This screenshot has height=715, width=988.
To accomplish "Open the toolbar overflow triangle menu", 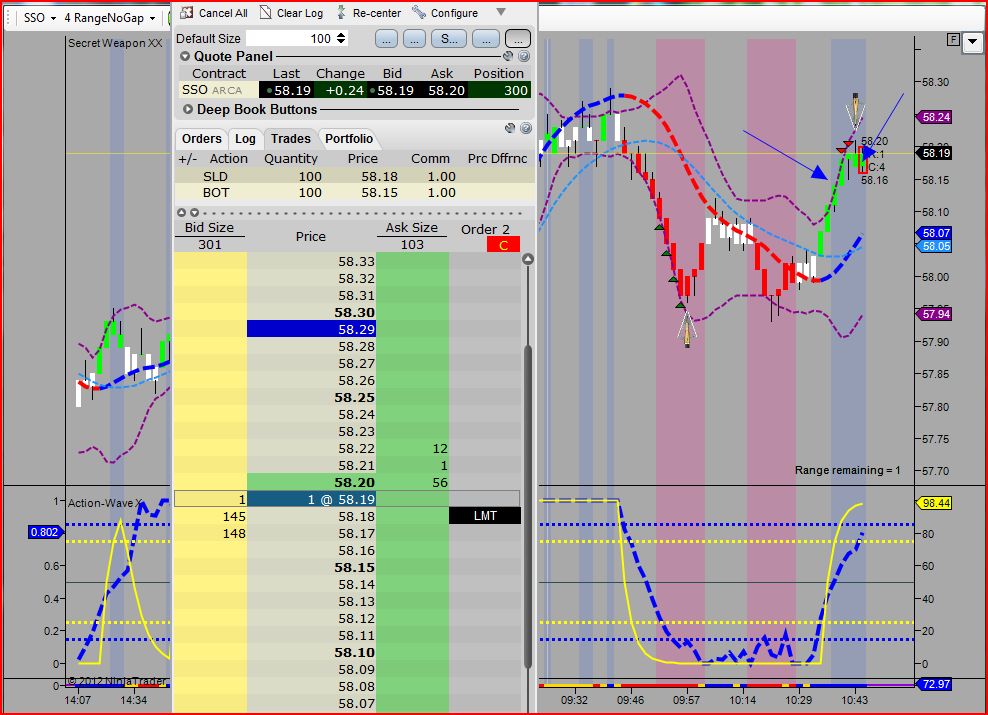I will tap(501, 12).
